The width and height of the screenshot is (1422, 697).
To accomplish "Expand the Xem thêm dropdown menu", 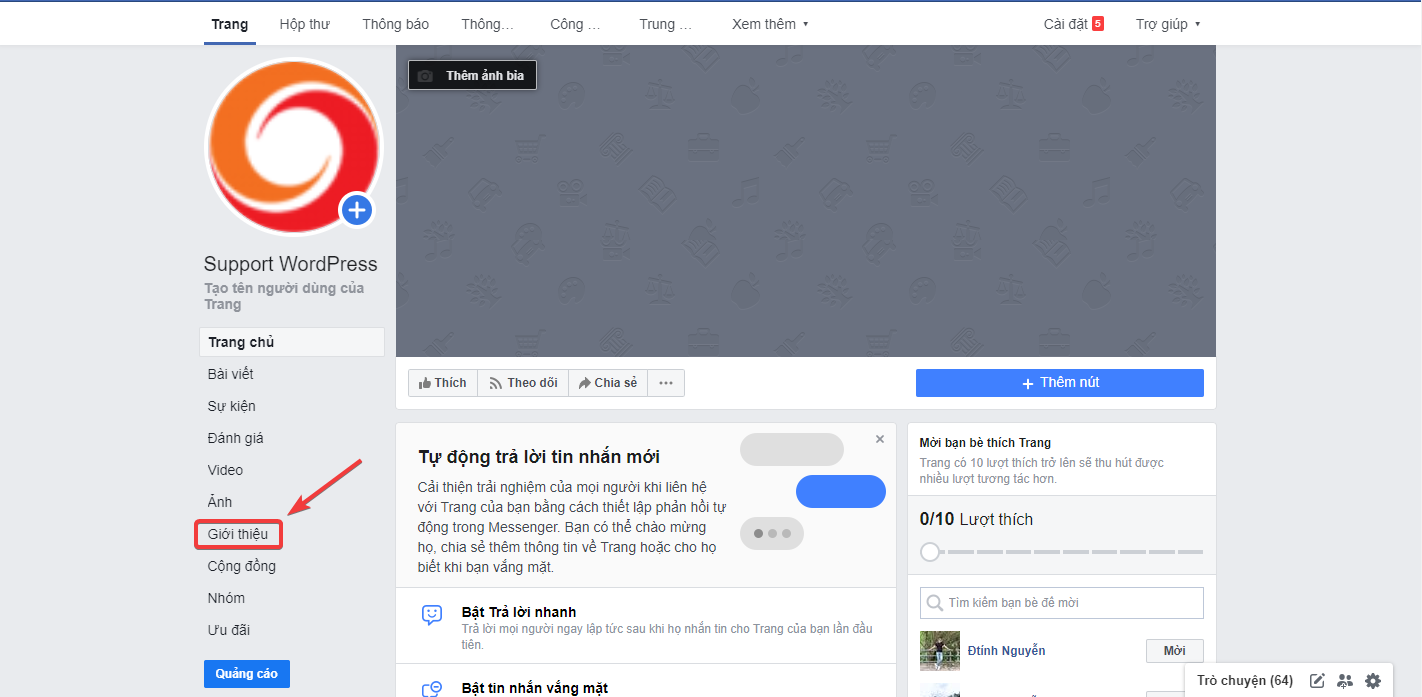I will point(770,24).
